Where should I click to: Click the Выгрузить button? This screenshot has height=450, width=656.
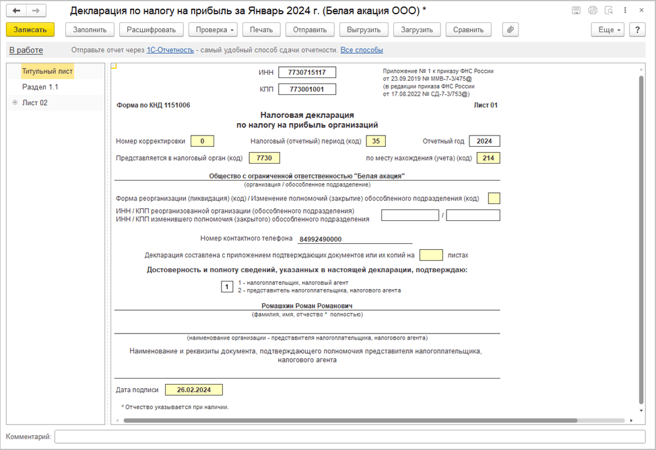point(364,30)
